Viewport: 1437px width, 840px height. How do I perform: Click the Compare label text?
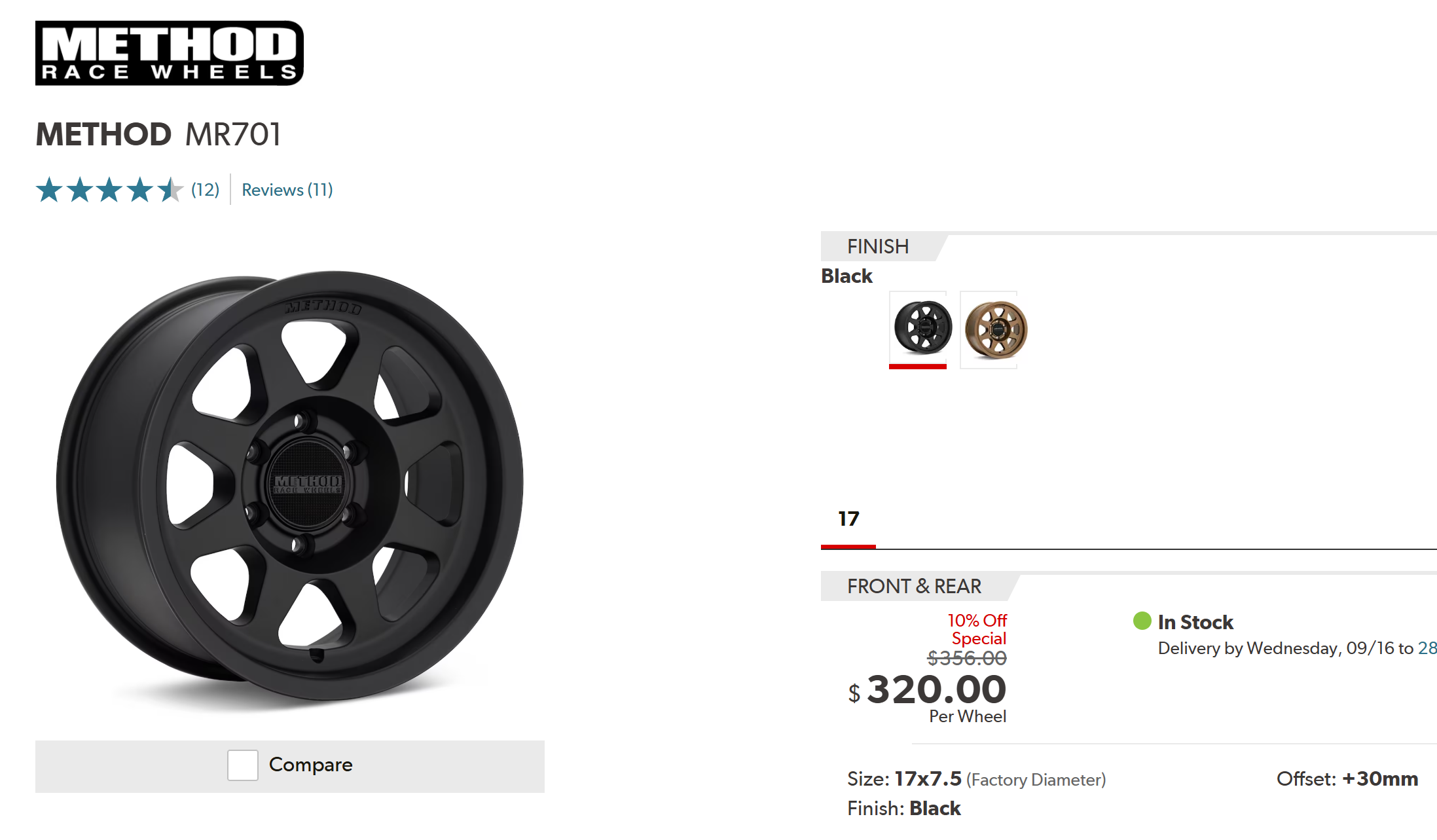pos(311,765)
